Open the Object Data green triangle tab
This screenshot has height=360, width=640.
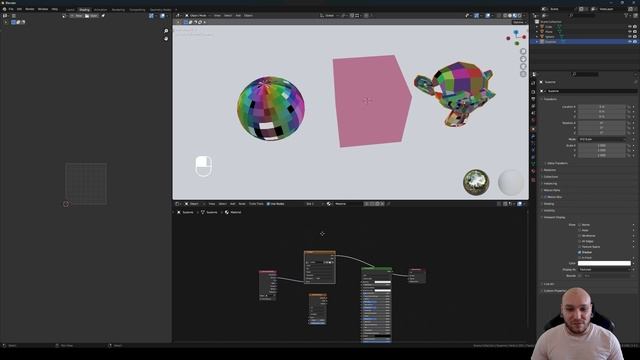(x=533, y=164)
